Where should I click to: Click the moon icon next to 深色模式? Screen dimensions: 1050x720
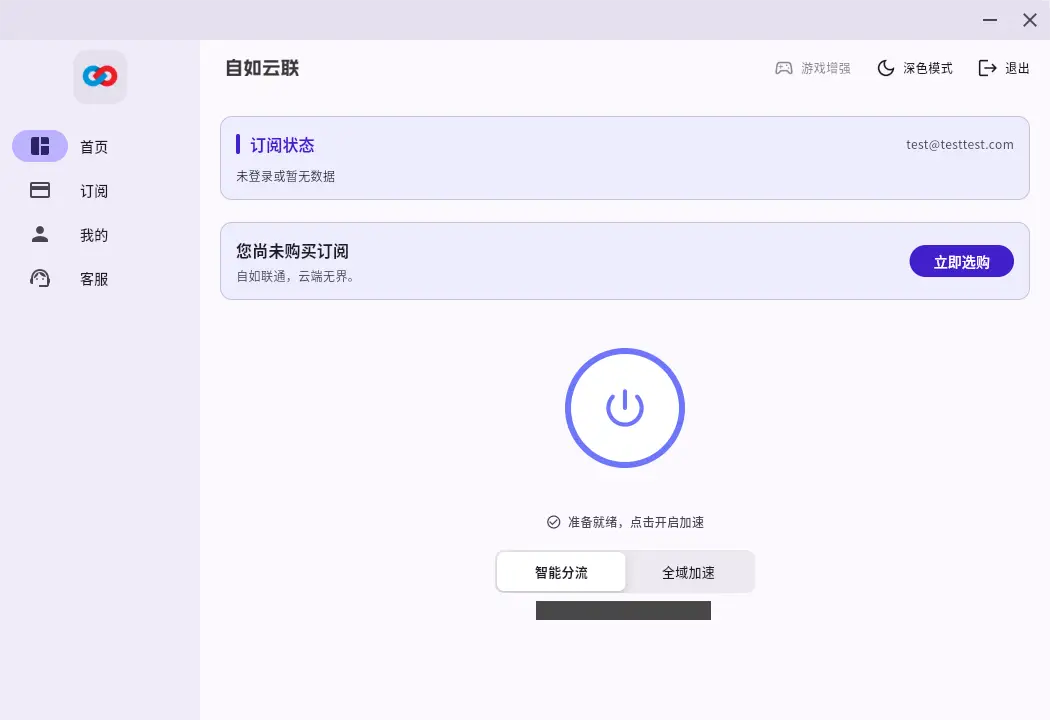(x=886, y=68)
